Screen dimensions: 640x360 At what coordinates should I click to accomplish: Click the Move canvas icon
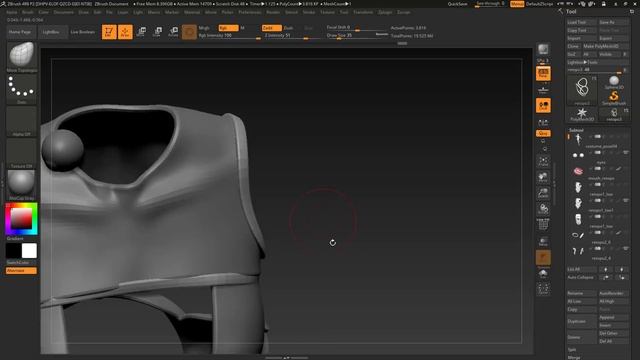(x=543, y=177)
